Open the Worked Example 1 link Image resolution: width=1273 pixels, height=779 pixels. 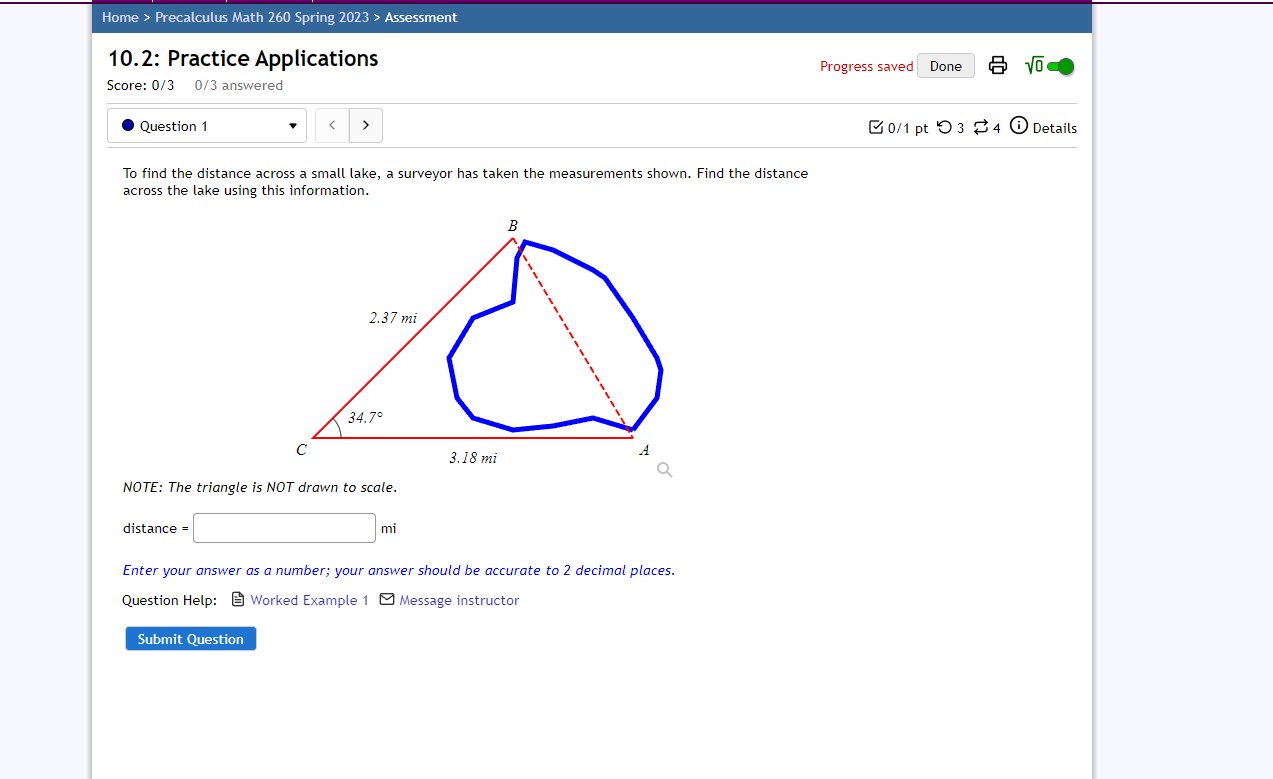click(x=309, y=599)
